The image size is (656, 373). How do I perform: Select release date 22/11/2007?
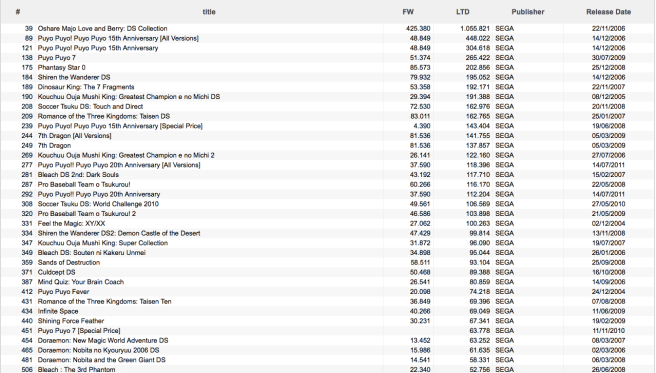608,87
